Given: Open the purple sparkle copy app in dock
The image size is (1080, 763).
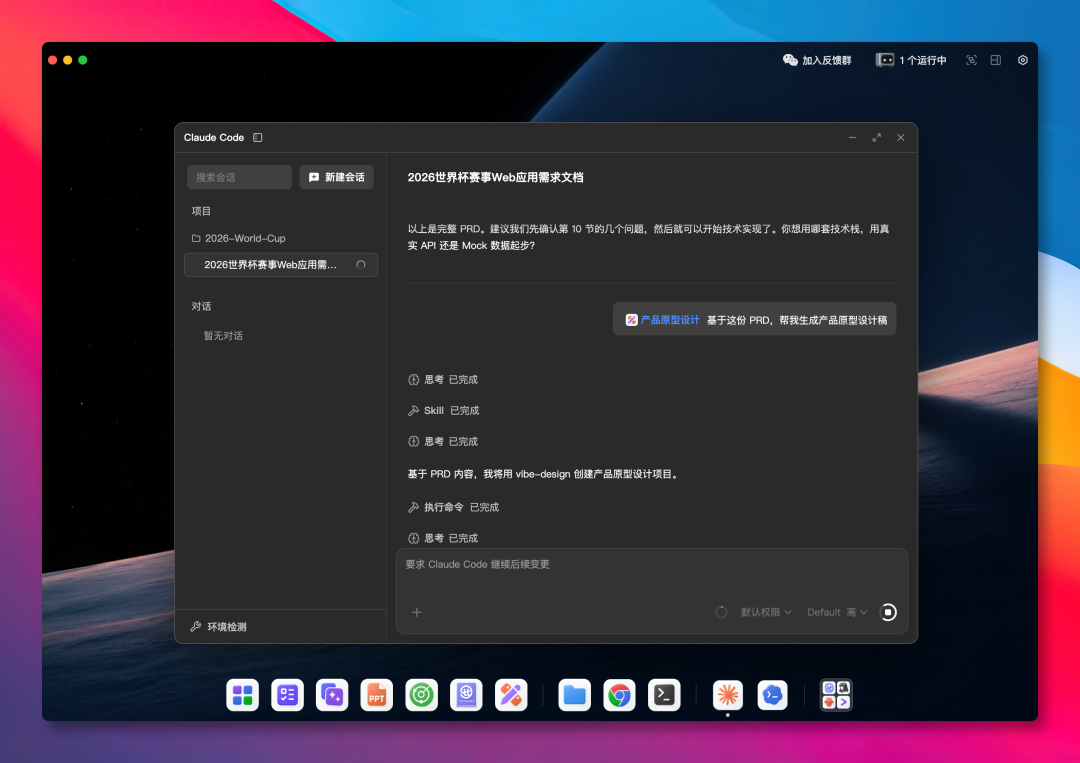Looking at the screenshot, I should click(332, 696).
